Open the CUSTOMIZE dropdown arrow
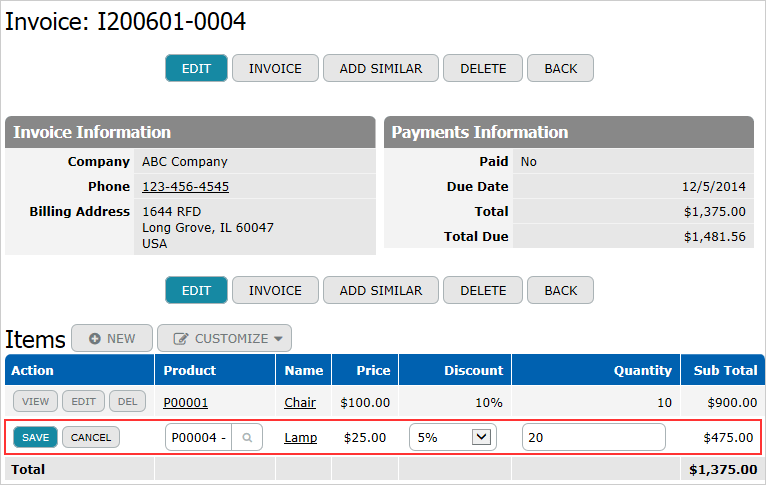The width and height of the screenshot is (766, 485). coord(278,338)
